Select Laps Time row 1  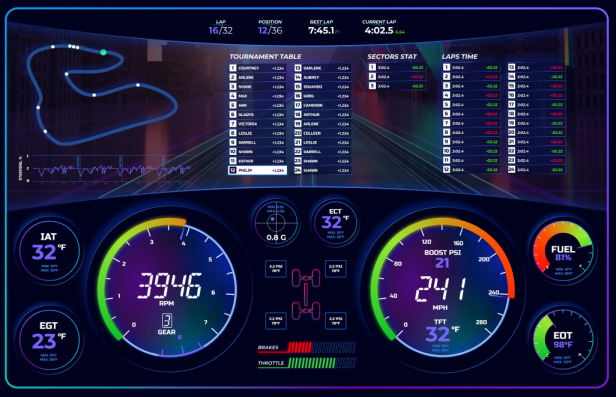(x=471, y=68)
